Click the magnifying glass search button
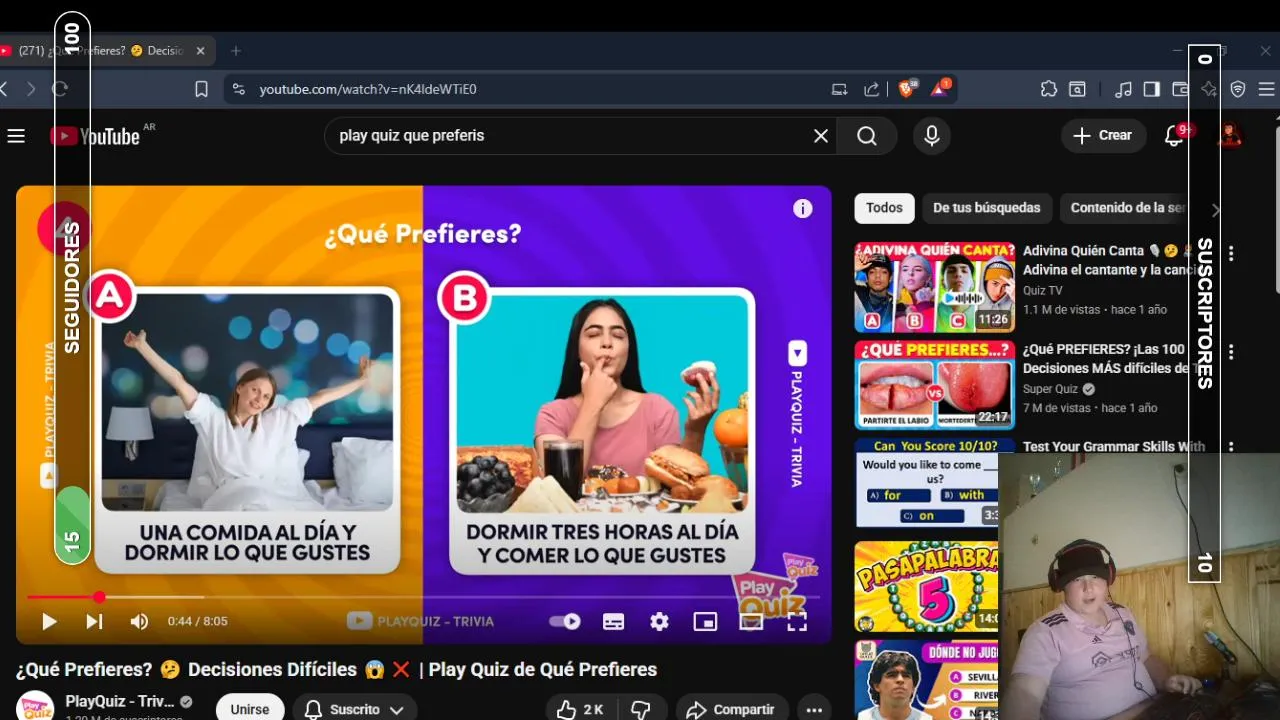 (x=867, y=136)
